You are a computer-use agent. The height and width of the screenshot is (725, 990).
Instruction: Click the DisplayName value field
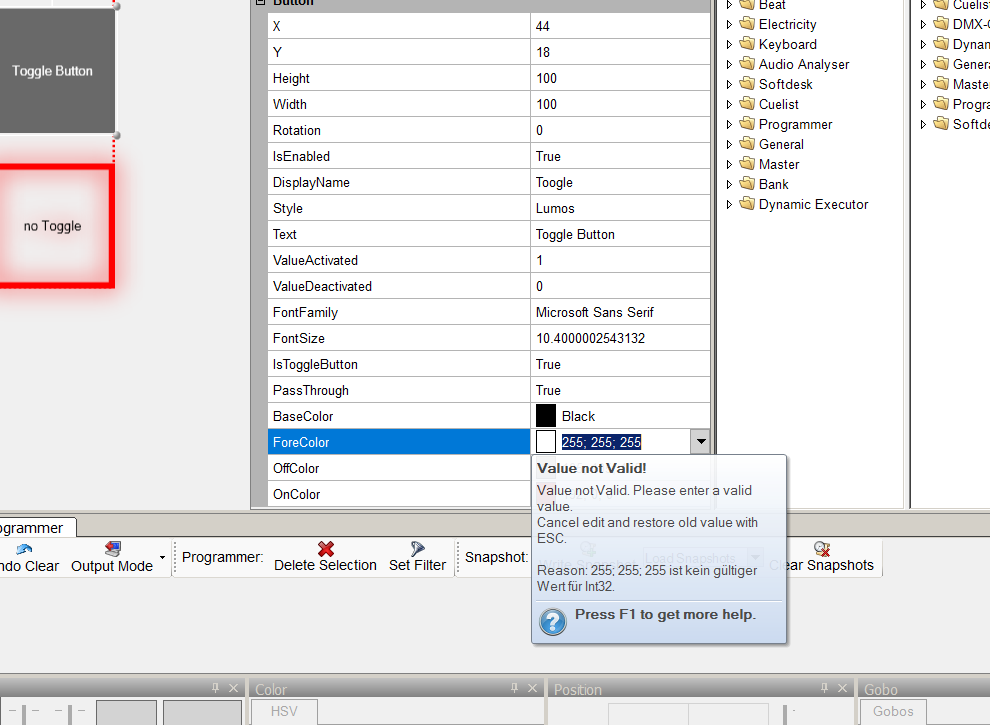click(x=620, y=182)
